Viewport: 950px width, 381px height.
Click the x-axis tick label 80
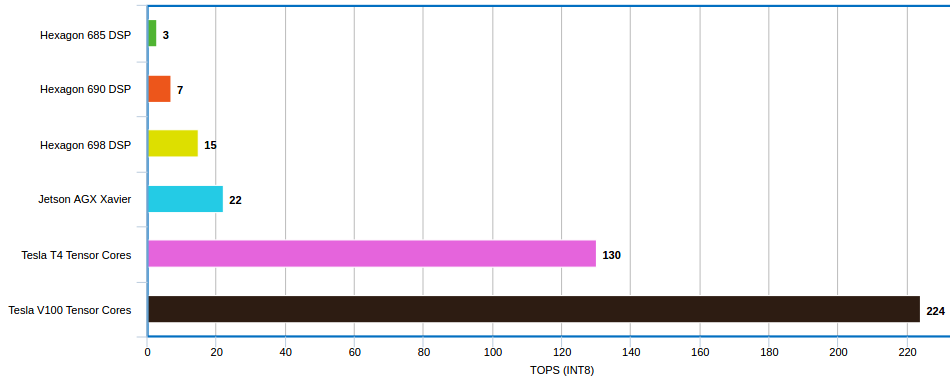(424, 352)
